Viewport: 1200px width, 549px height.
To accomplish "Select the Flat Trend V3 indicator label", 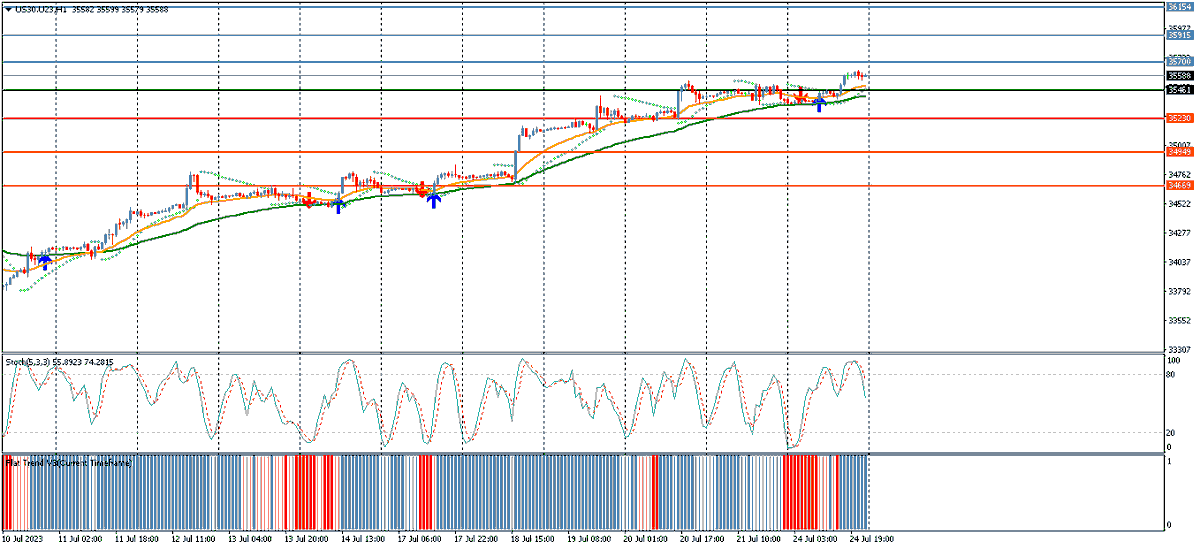I will pyautogui.click(x=68, y=463).
